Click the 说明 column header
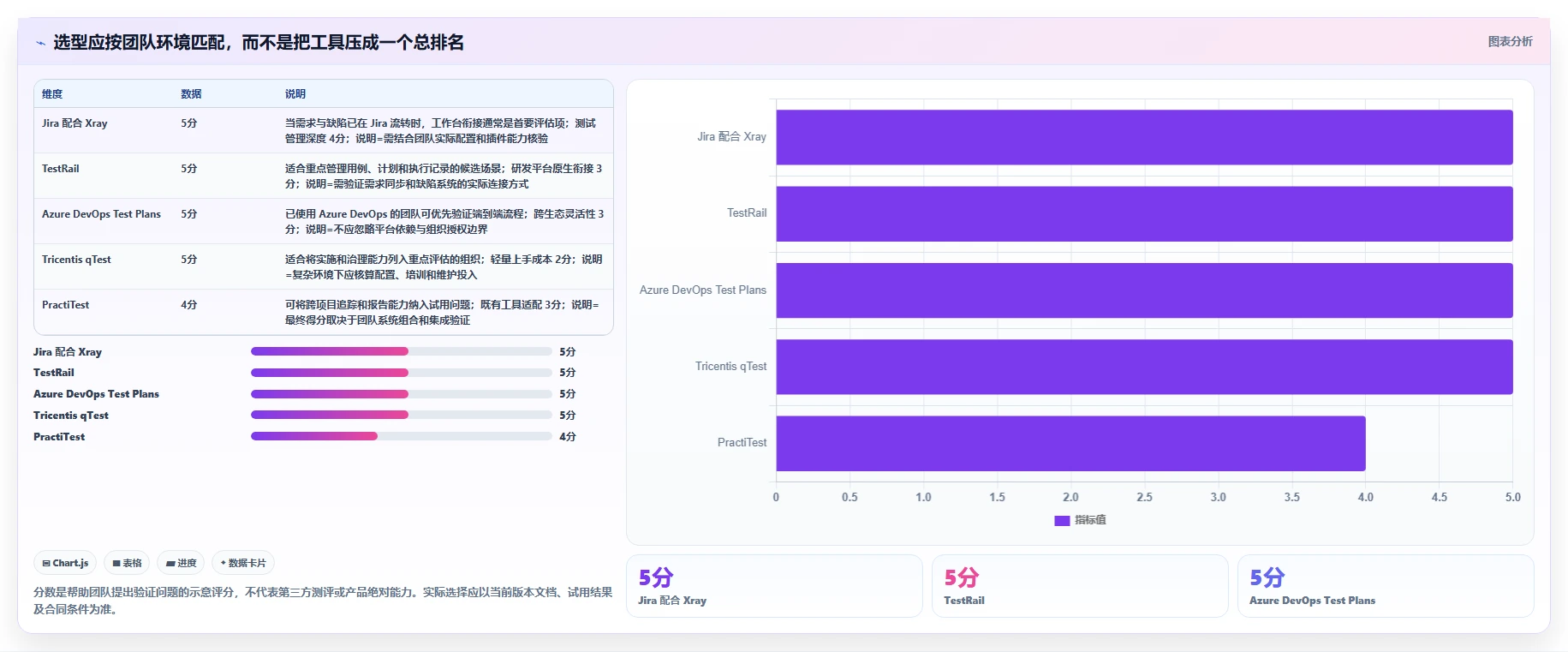The image size is (1568, 652). tap(295, 94)
